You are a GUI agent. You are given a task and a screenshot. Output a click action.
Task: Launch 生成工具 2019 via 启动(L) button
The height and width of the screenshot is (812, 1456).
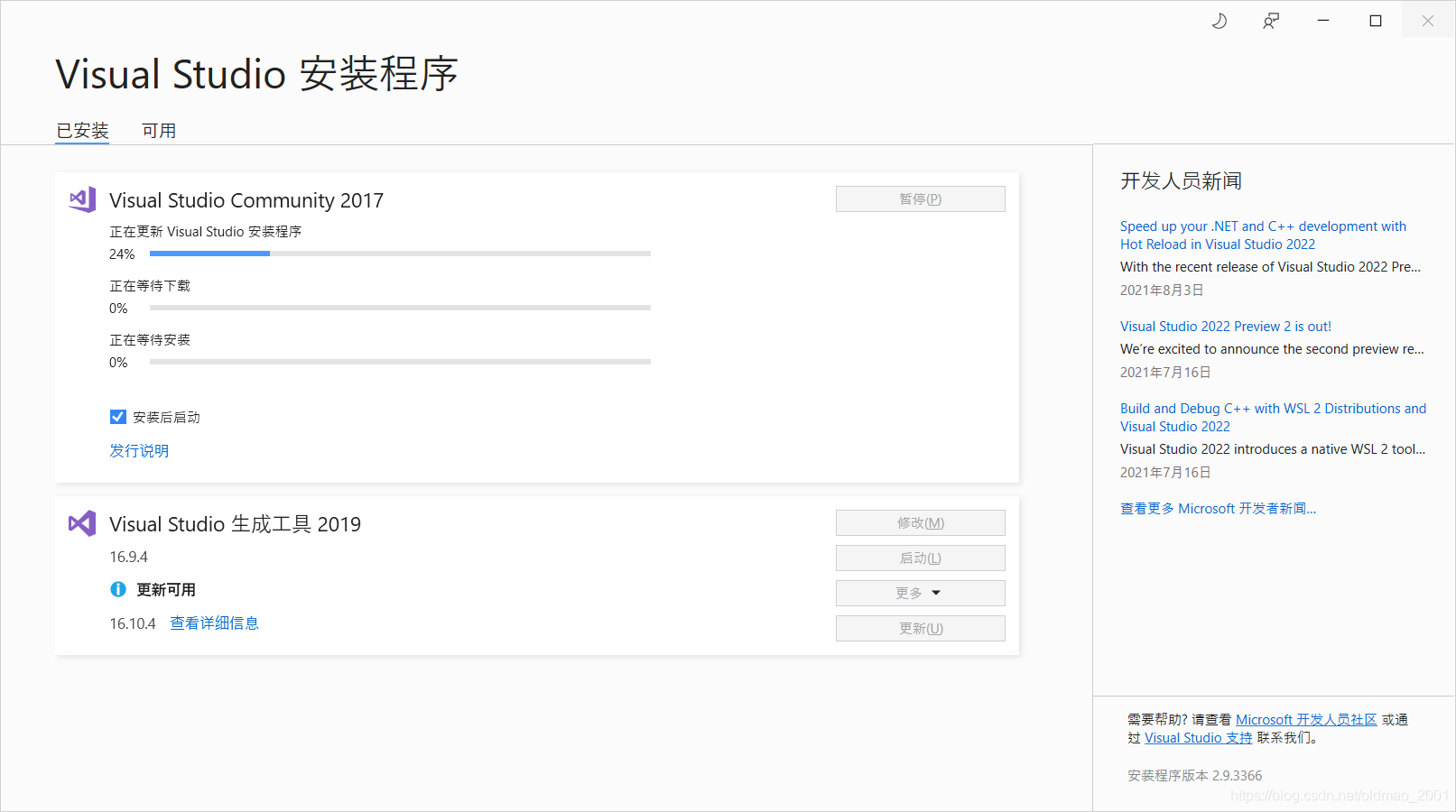click(920, 558)
